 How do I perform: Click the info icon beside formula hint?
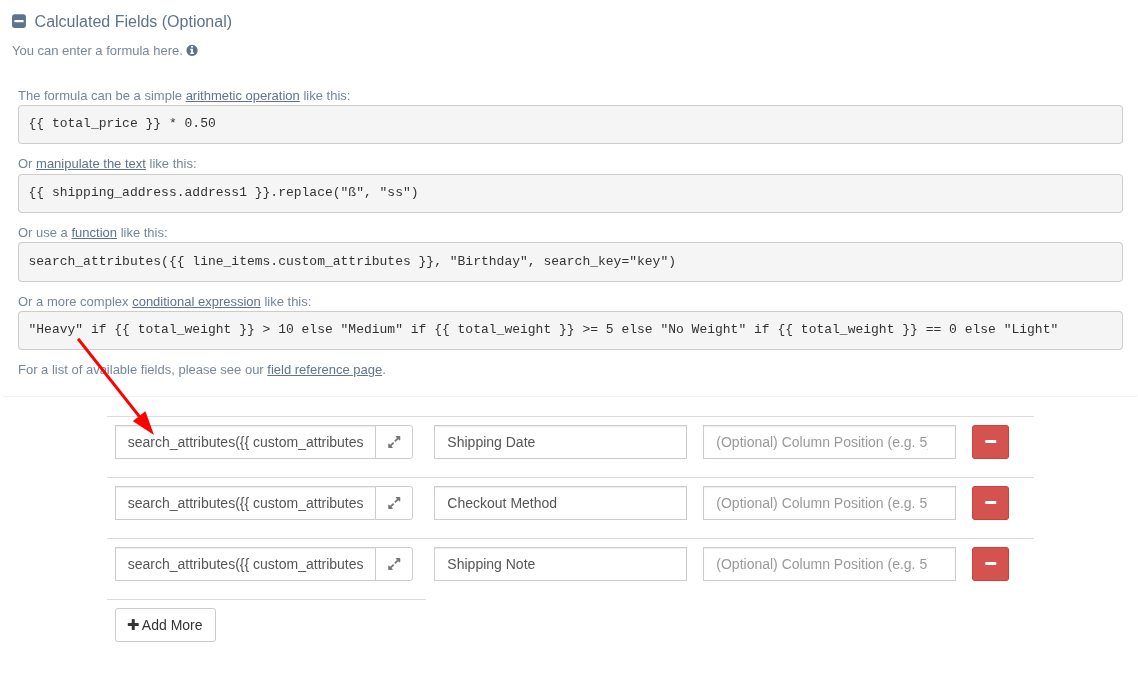tap(192, 50)
